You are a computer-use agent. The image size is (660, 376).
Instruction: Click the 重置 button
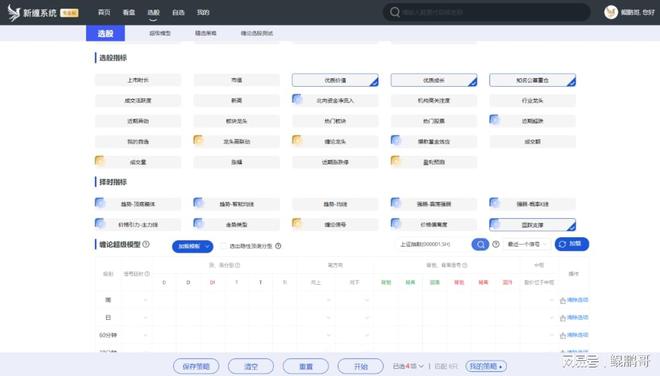(306, 366)
